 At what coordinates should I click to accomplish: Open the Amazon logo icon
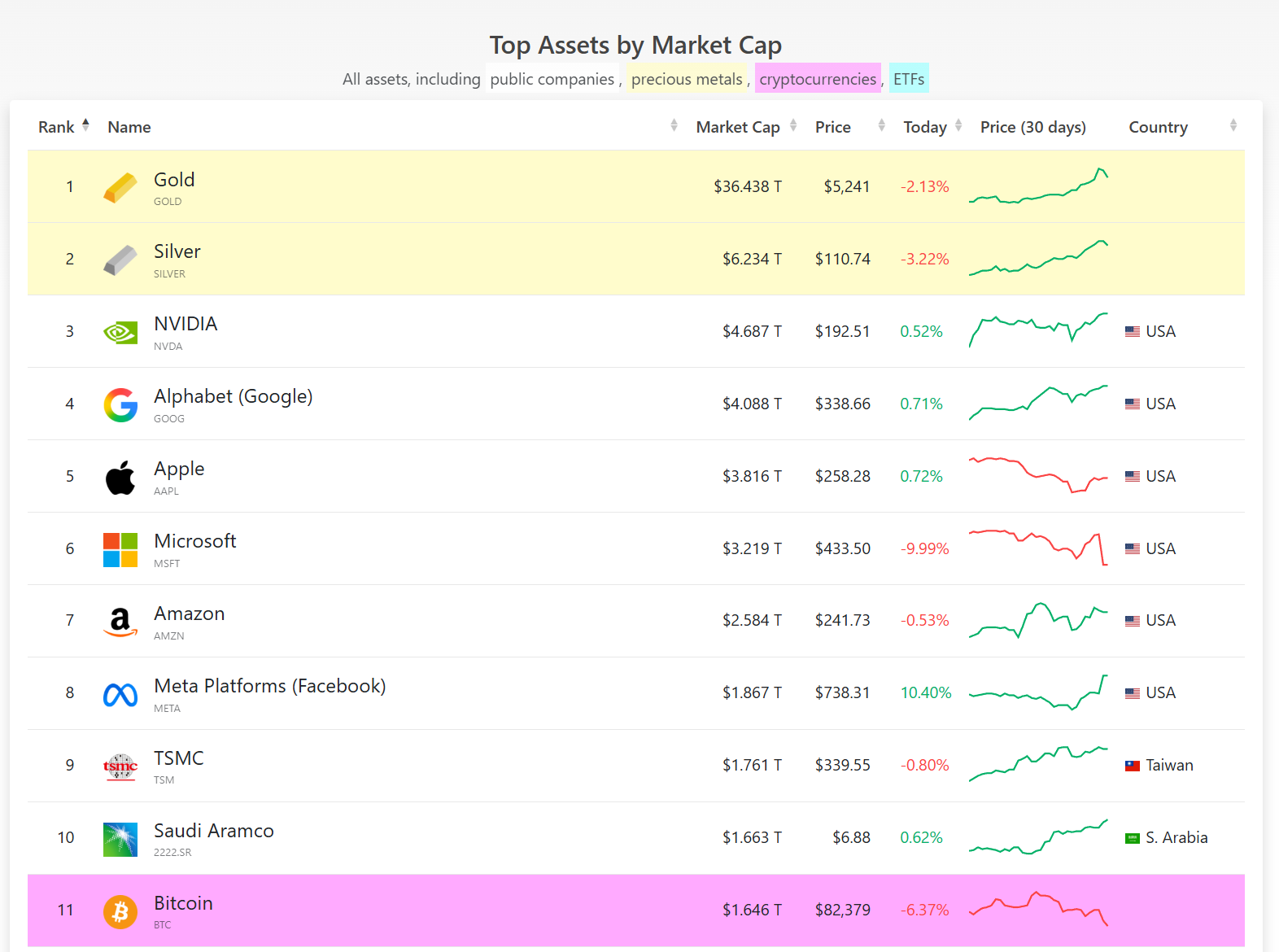[120, 622]
